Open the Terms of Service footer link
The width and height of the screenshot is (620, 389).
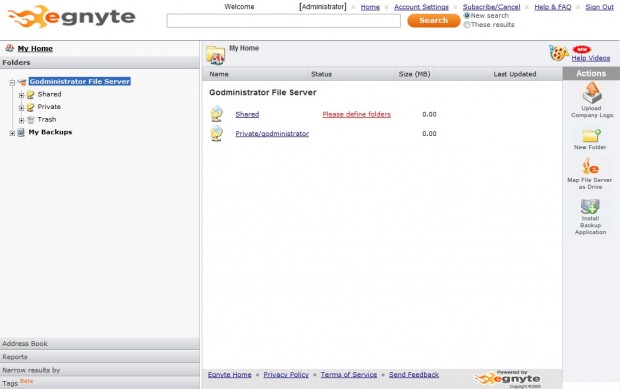pos(349,374)
